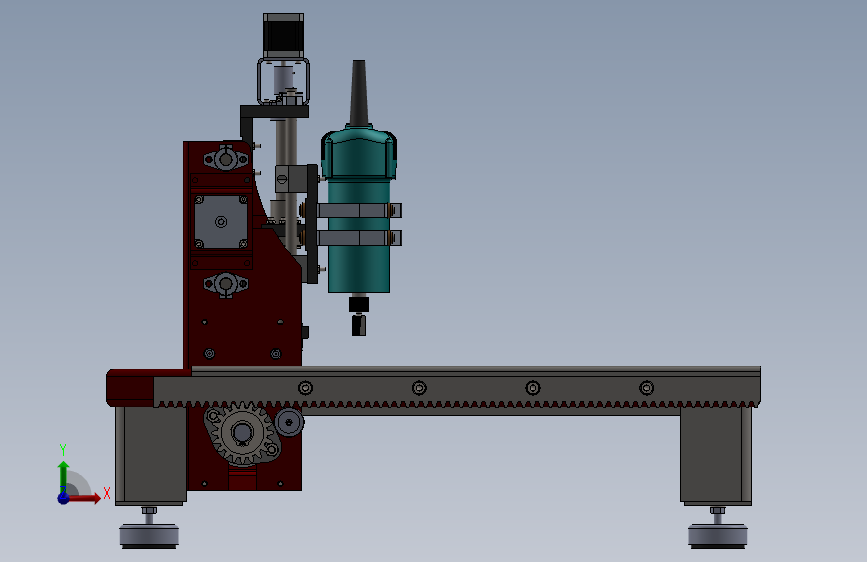The image size is (867, 562).
Task: Pick the coupling housing under top motor
Action: [283, 81]
